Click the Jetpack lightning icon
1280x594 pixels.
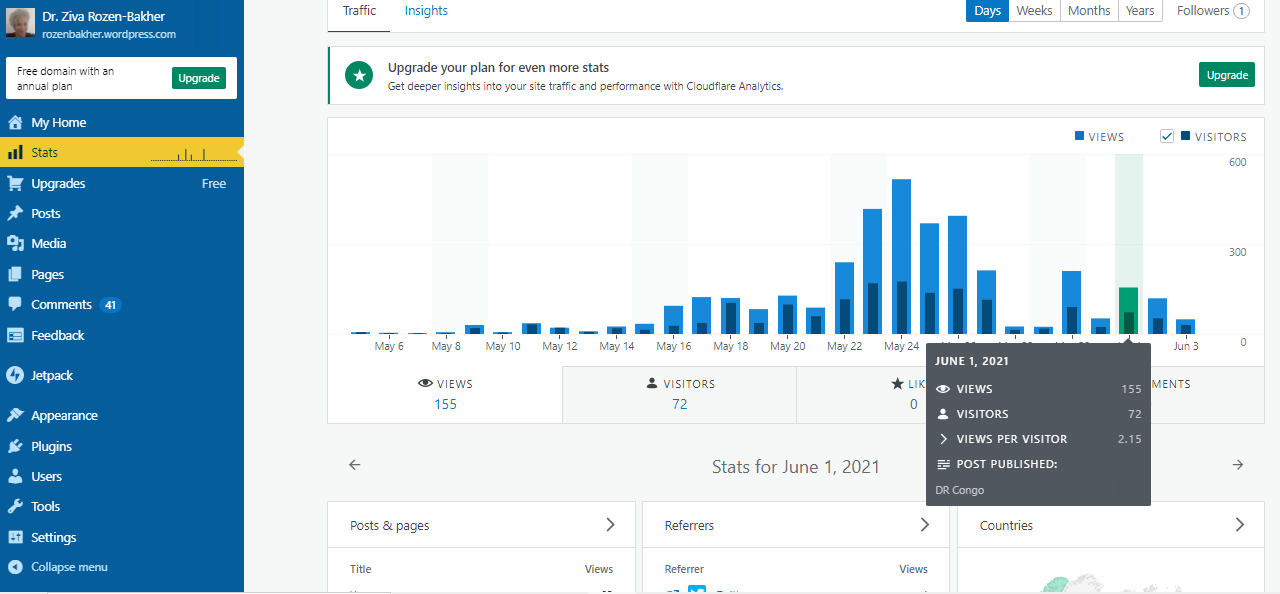point(15,375)
